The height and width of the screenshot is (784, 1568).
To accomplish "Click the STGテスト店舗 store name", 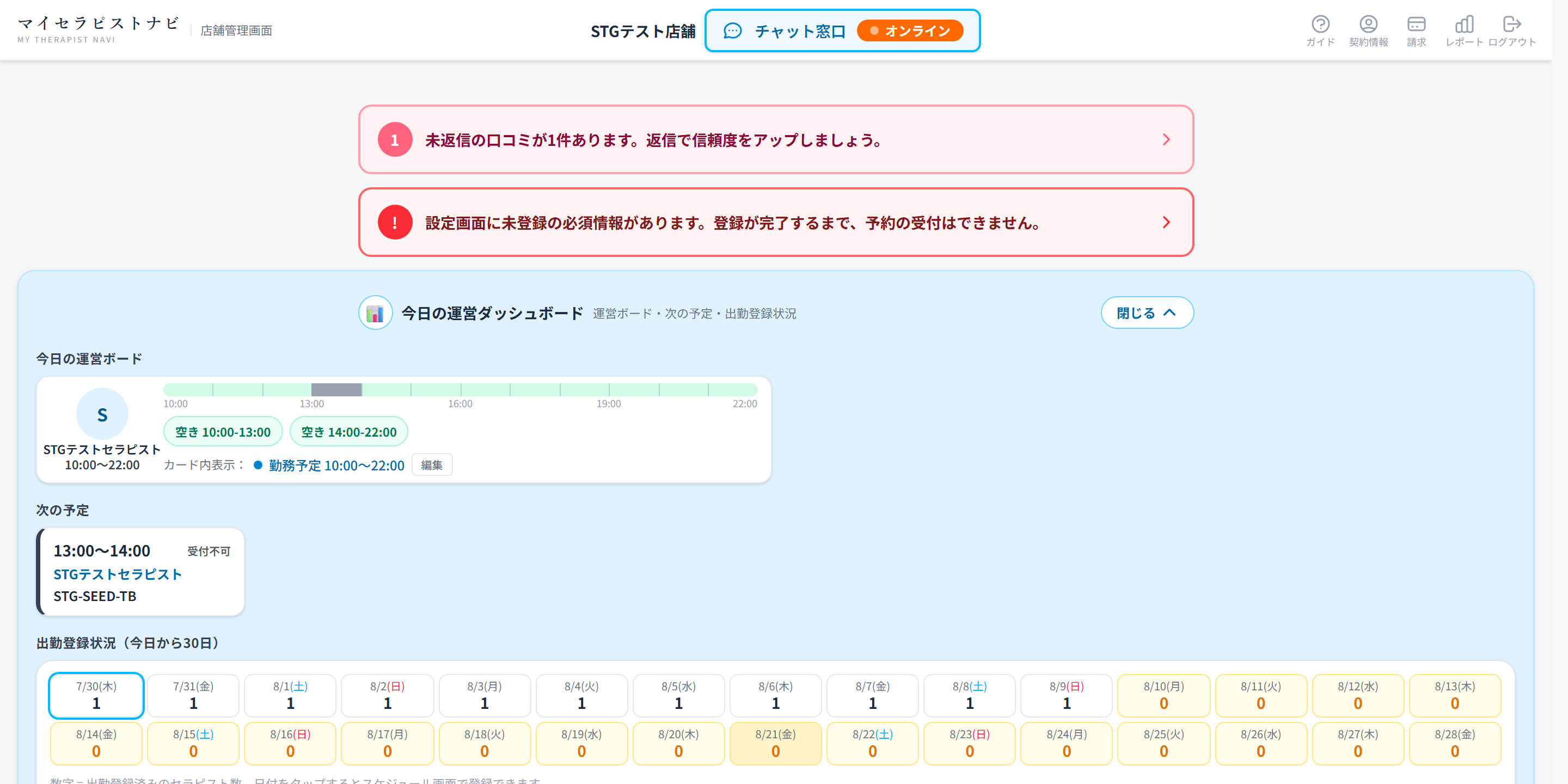I will [x=643, y=31].
